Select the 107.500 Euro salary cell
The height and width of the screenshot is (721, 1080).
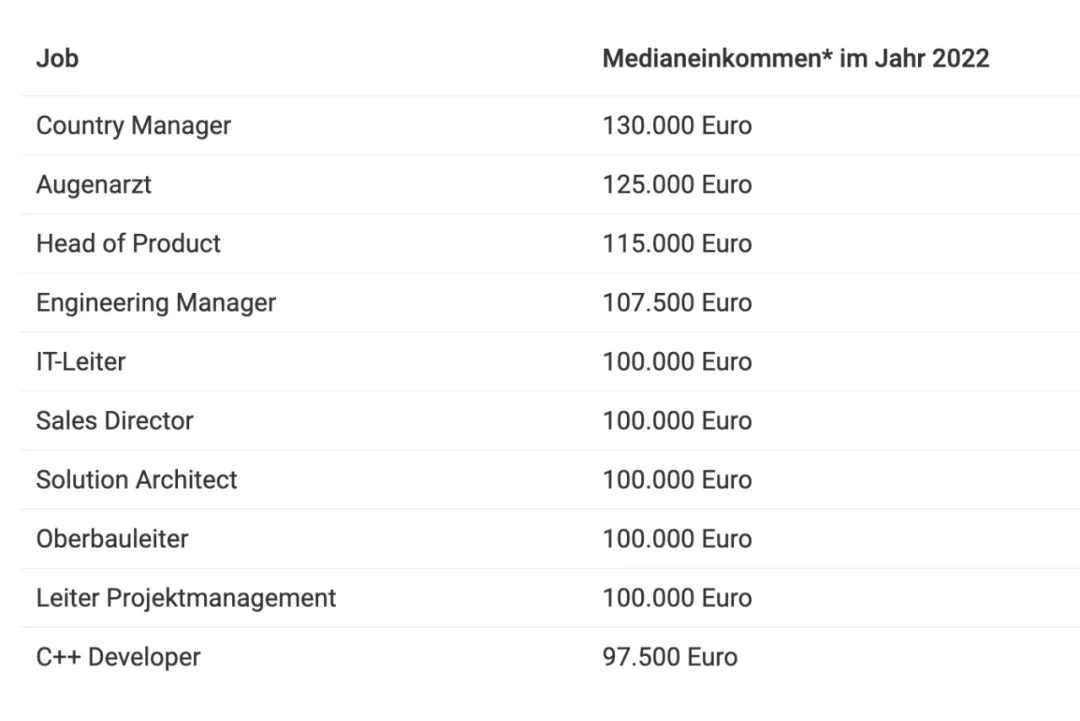coord(677,303)
